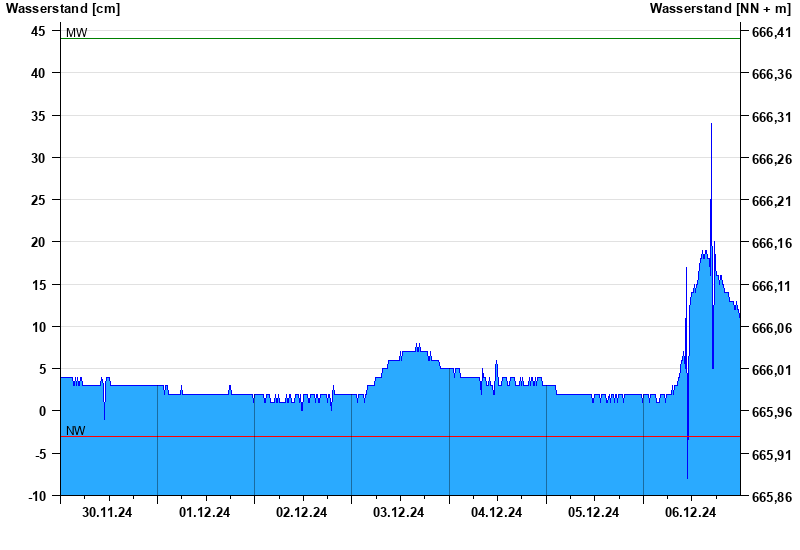Click the lowest dip below the NW line
The width and height of the screenshot is (800, 550).
[x=687, y=477]
